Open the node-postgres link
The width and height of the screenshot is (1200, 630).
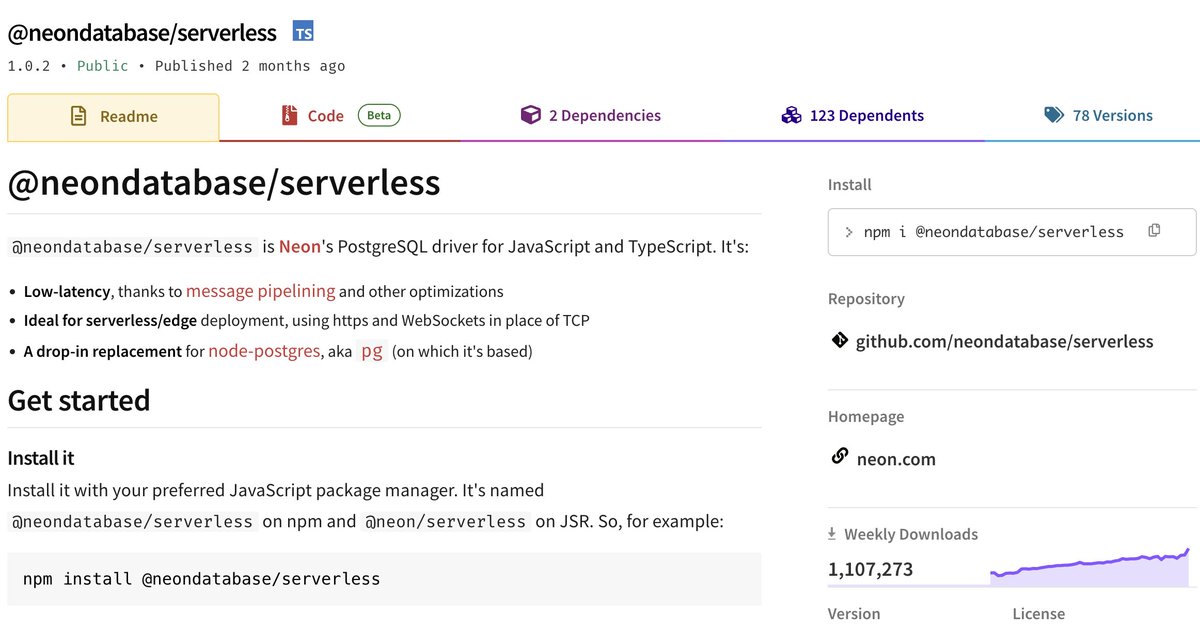coord(264,351)
